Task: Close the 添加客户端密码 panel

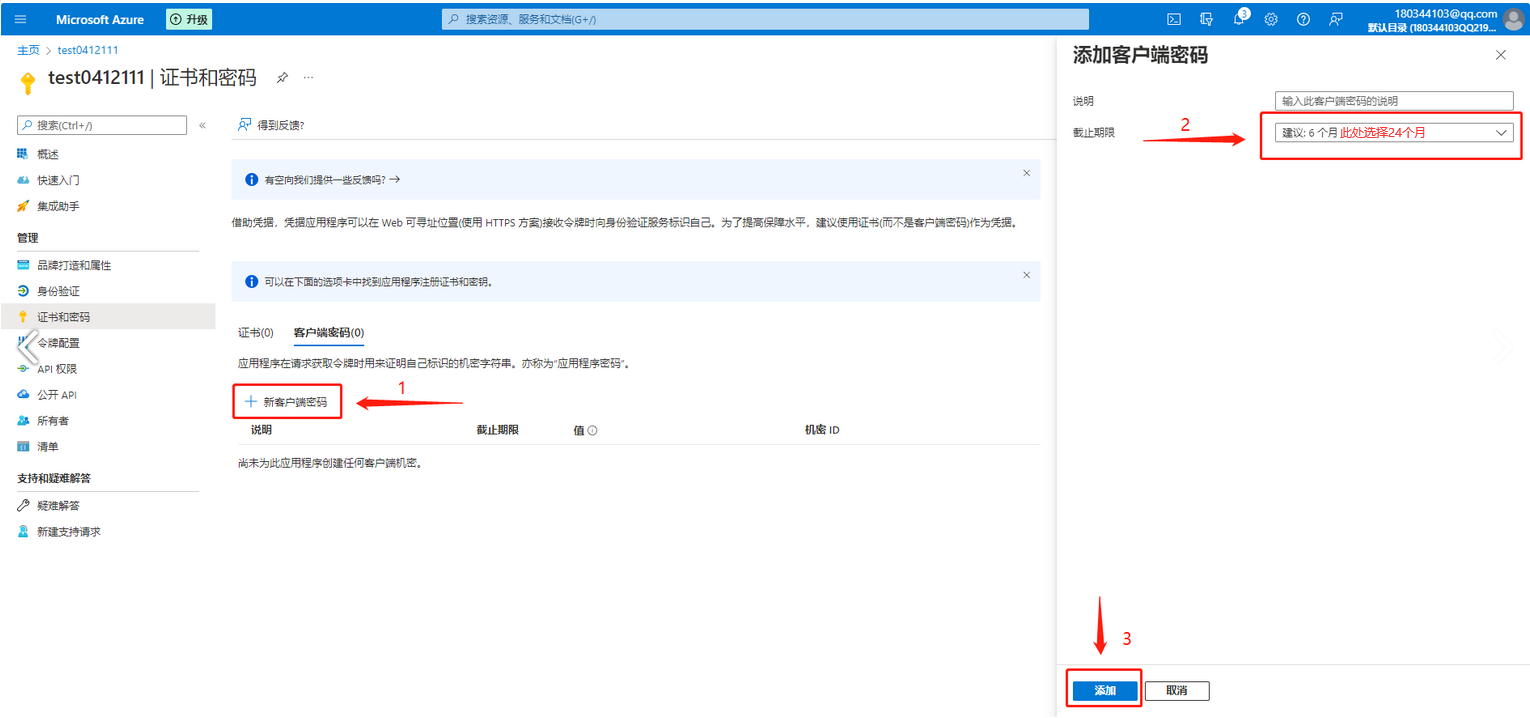Action: point(1500,56)
